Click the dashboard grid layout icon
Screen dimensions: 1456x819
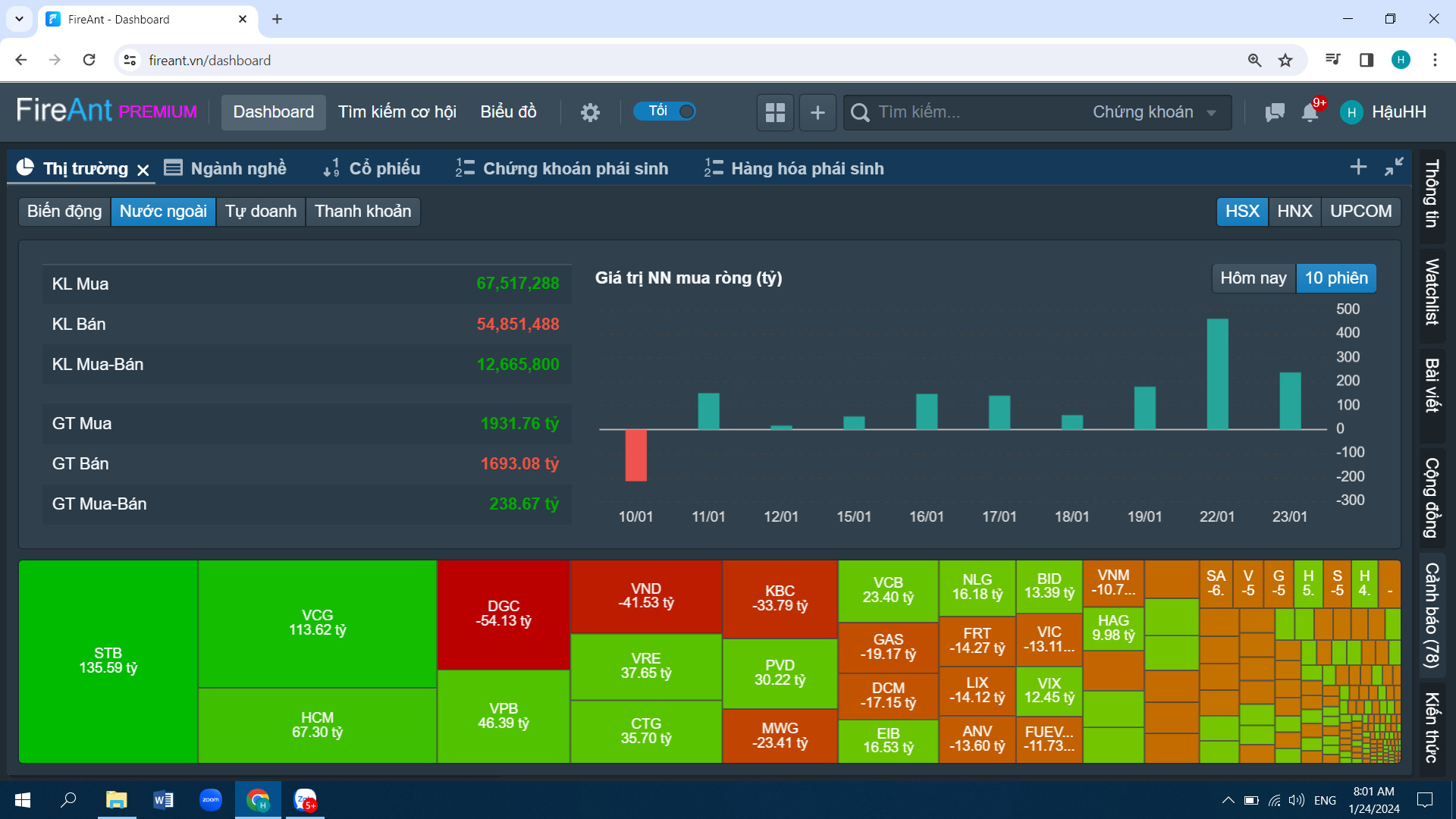pyautogui.click(x=775, y=112)
